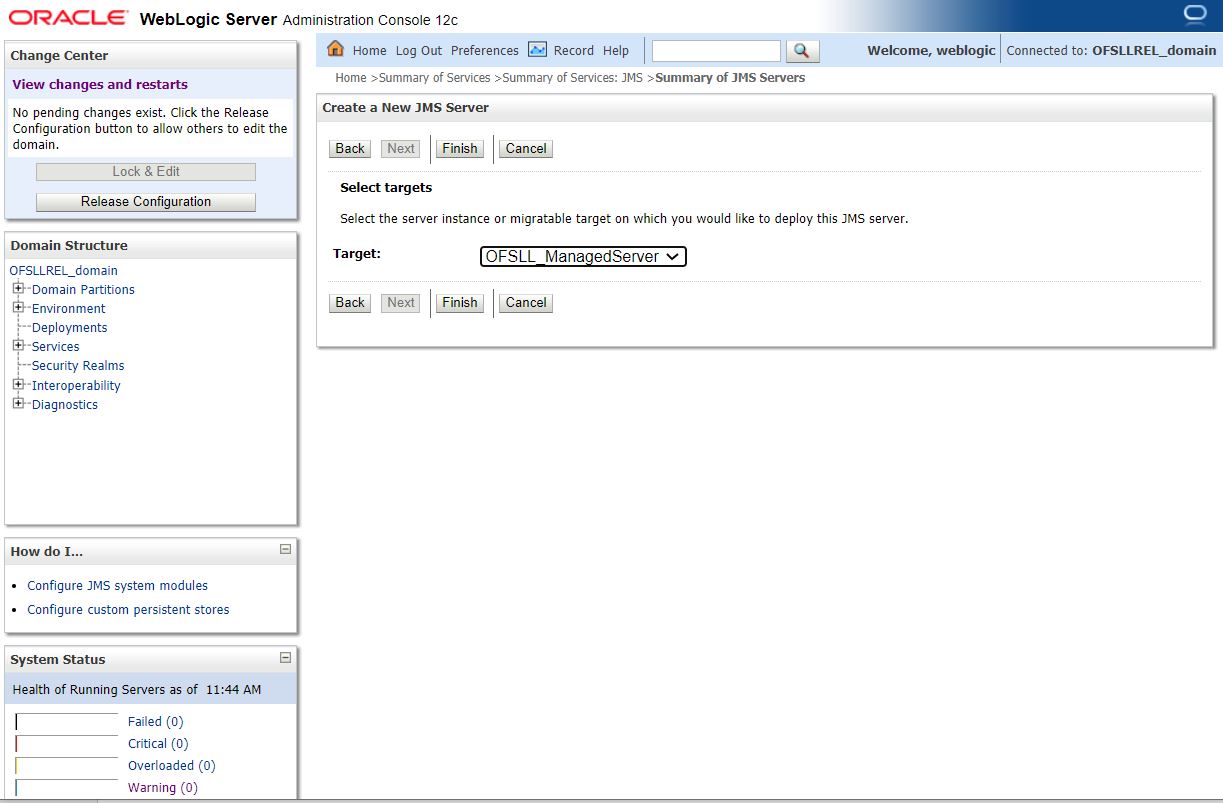Click the Change Center panel header
The width and height of the screenshot is (1223, 803).
click(151, 55)
